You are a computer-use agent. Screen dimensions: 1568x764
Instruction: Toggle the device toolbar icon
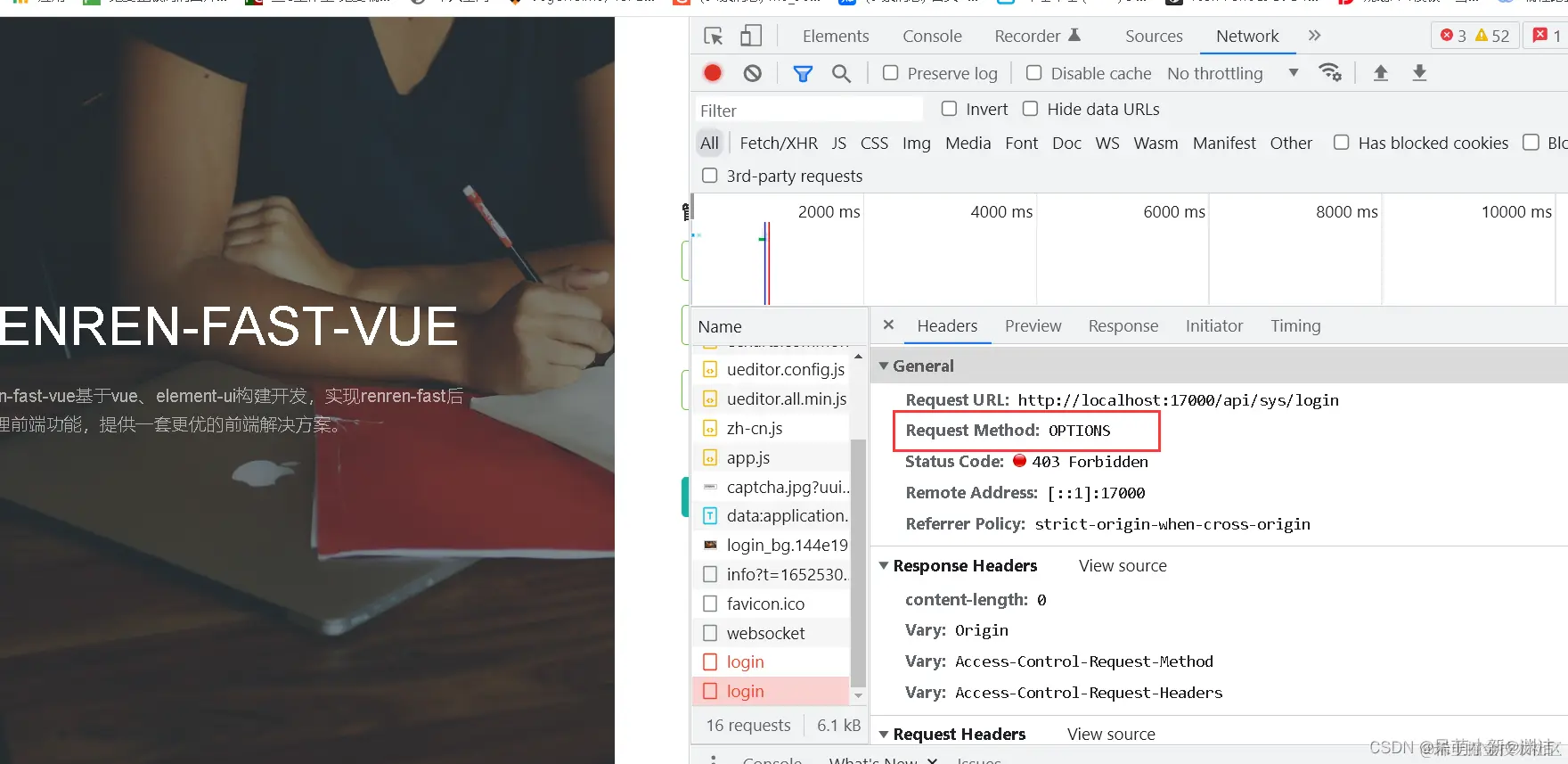tap(751, 36)
